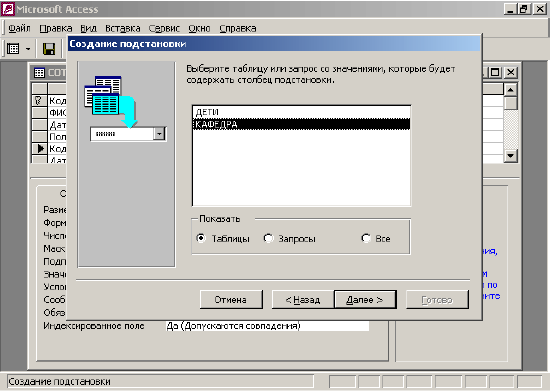Screen dimensions: 550x391
Task: Open the Вид menu
Action: [x=88, y=28]
